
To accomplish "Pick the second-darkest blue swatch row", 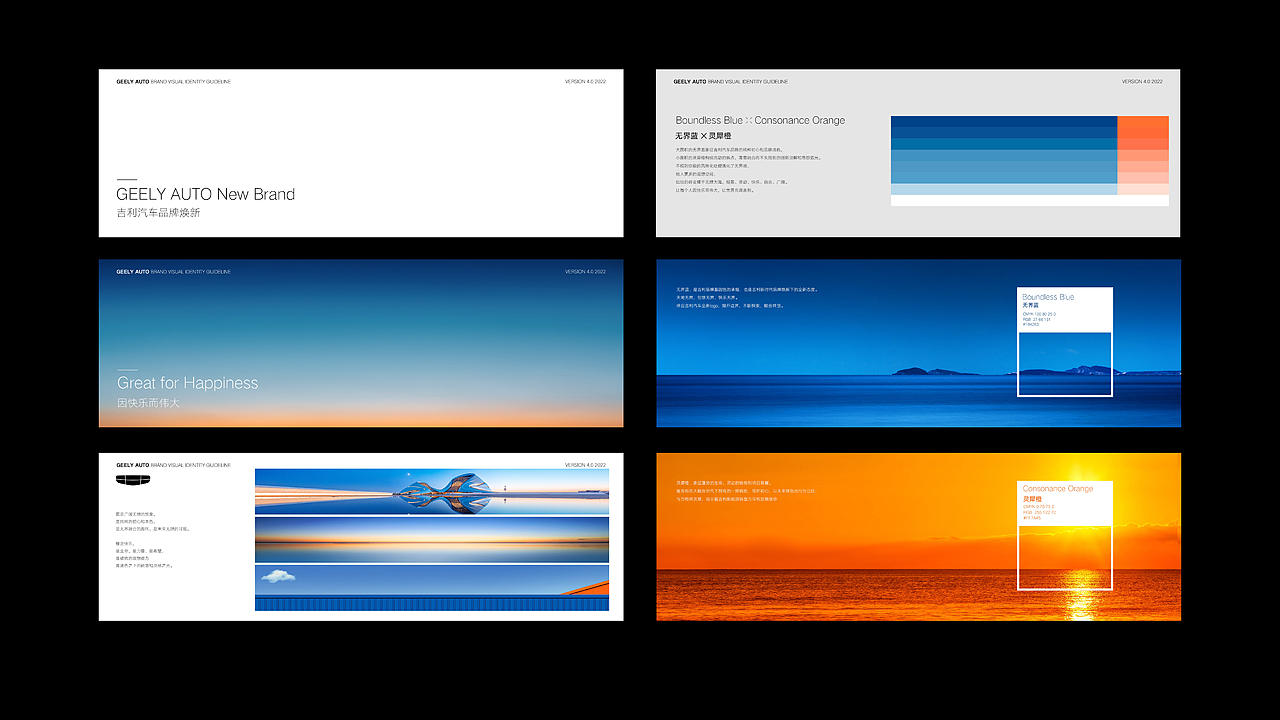I will tap(1004, 133).
